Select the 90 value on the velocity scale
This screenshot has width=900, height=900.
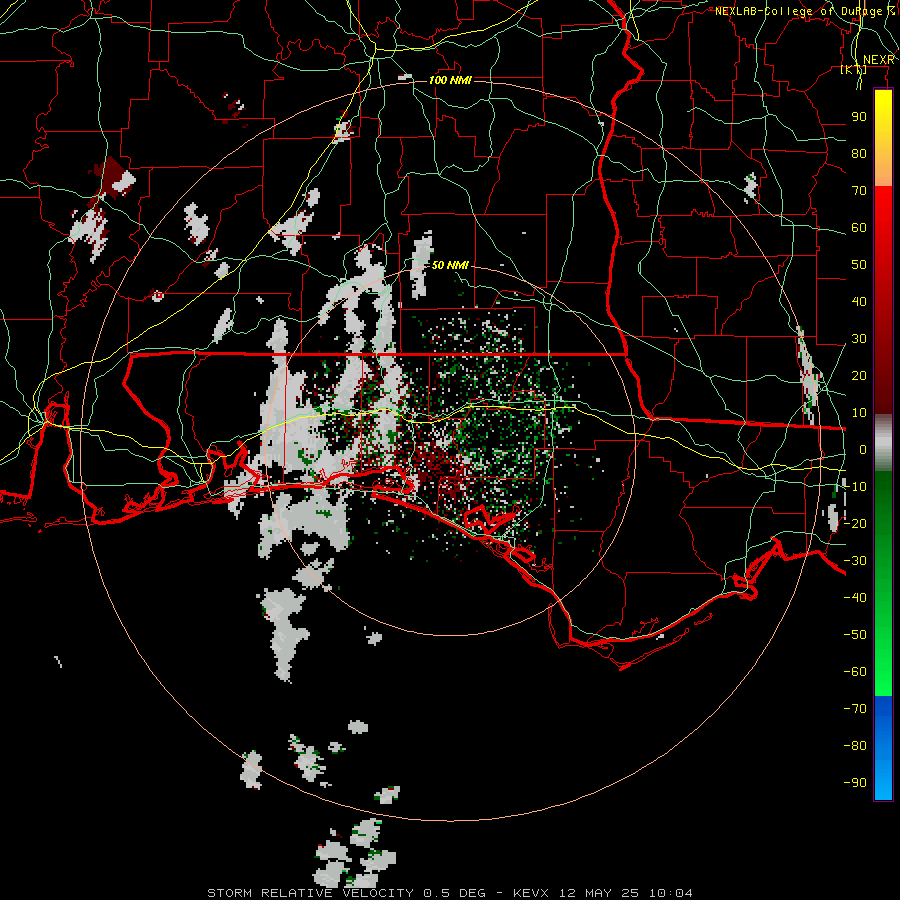tap(859, 117)
